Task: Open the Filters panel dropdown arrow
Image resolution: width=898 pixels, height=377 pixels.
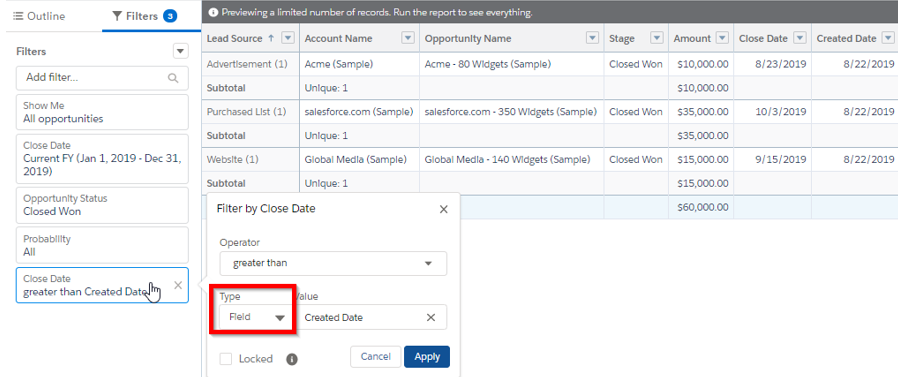Action: pyautogui.click(x=181, y=51)
